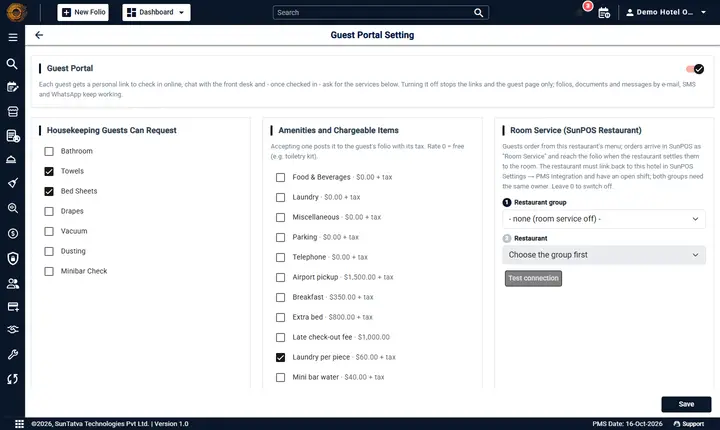Click the New Folio button
The height and width of the screenshot is (430, 720).
click(83, 12)
